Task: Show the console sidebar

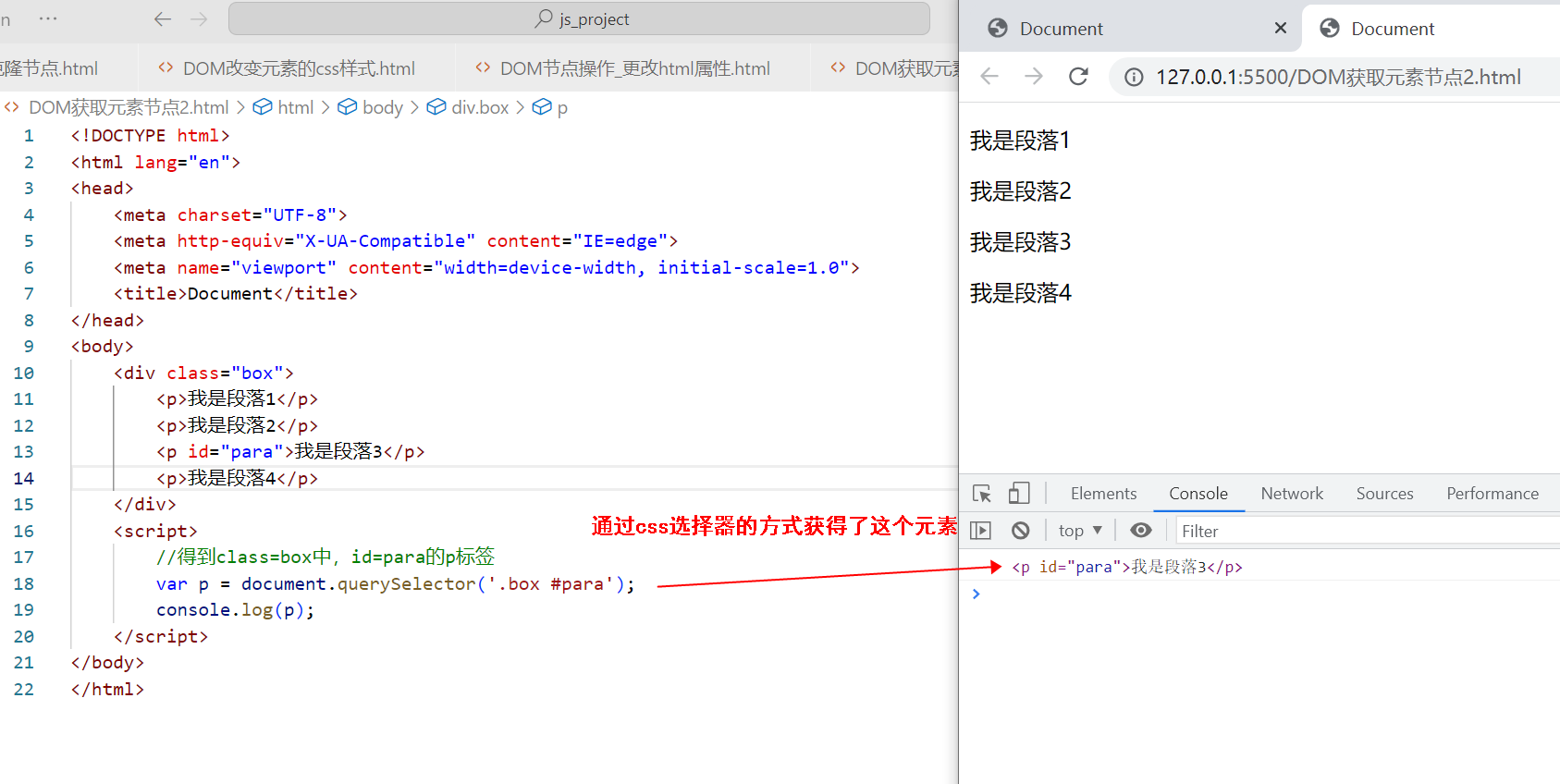Action: click(980, 531)
